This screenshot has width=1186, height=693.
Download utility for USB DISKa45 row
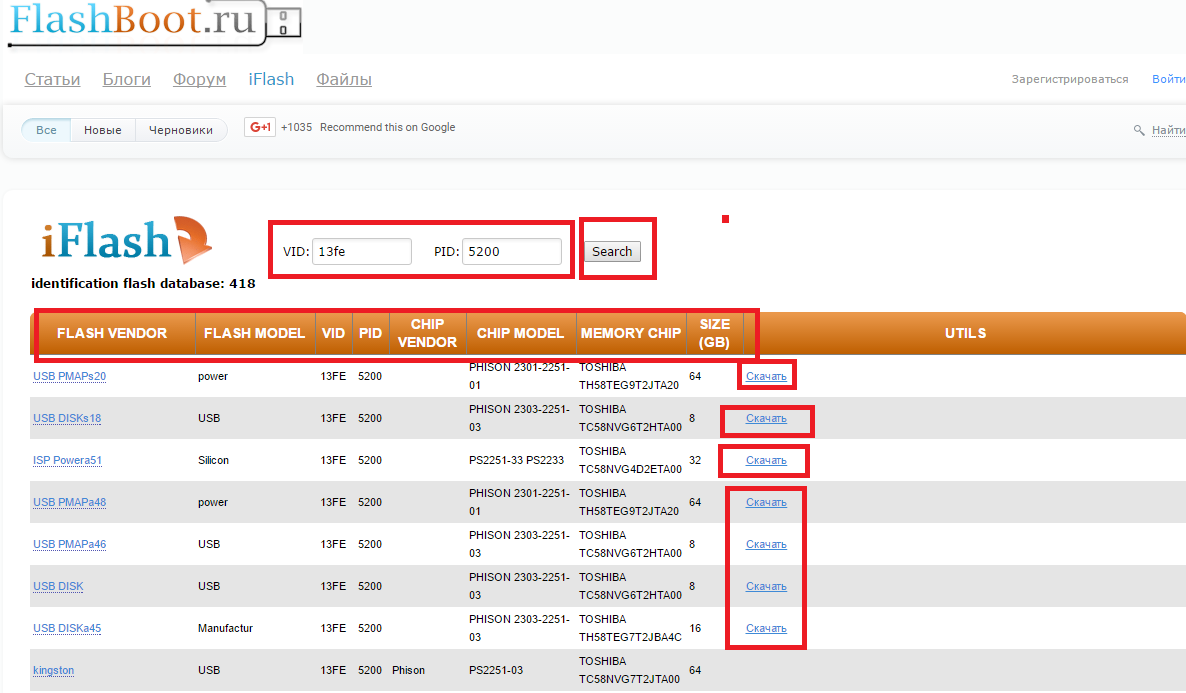coord(766,629)
